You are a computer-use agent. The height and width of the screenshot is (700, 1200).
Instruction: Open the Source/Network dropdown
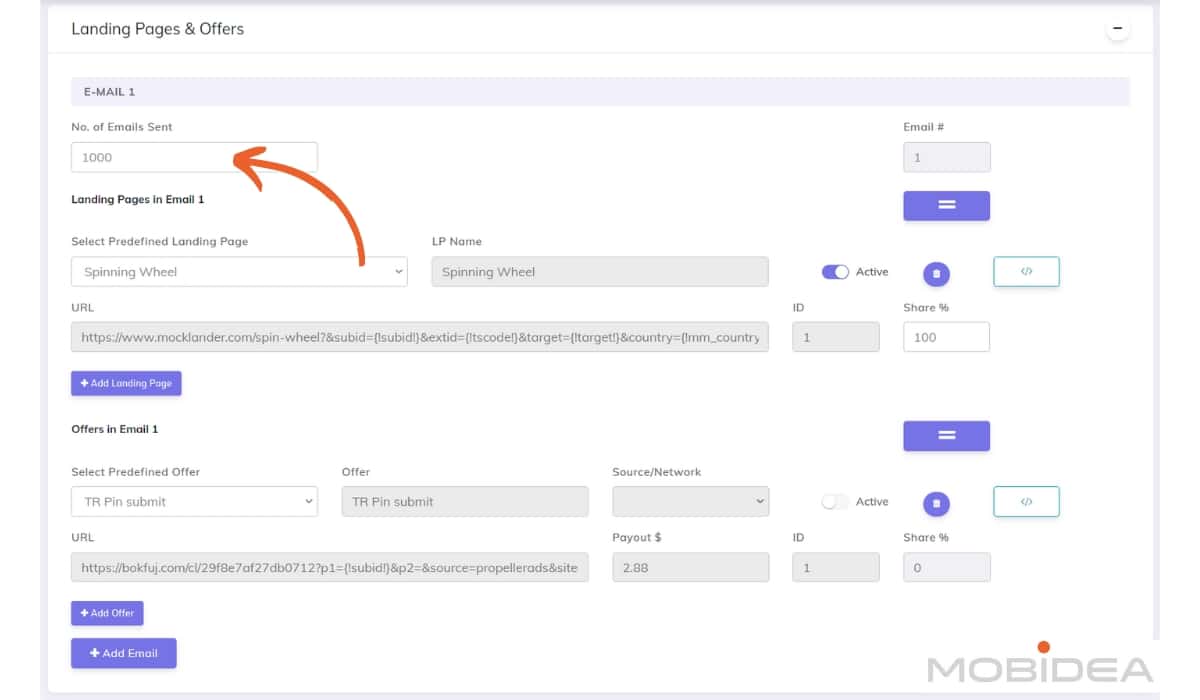(691, 502)
